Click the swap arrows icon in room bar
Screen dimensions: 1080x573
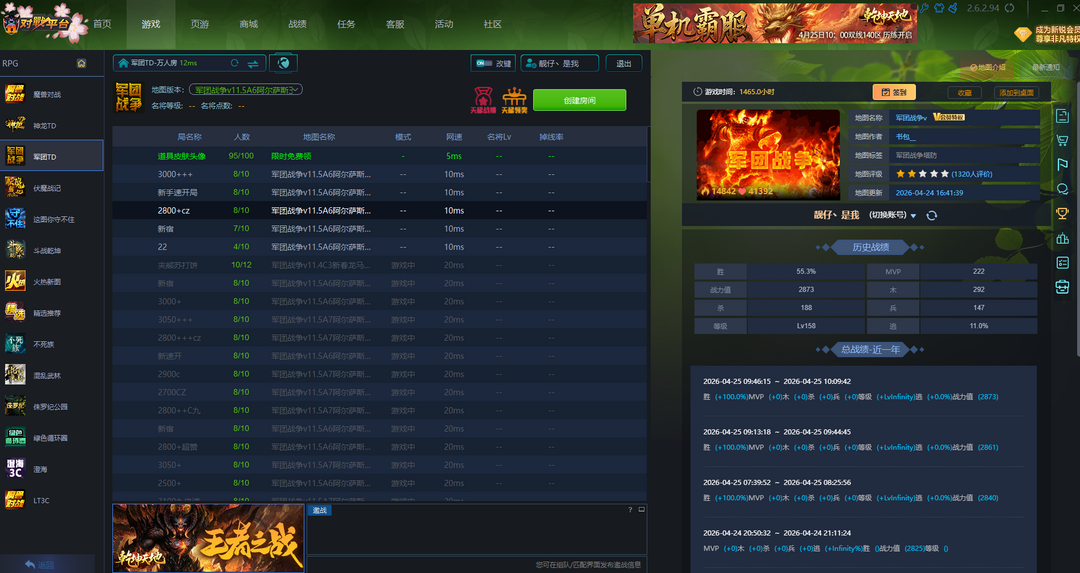[x=253, y=63]
